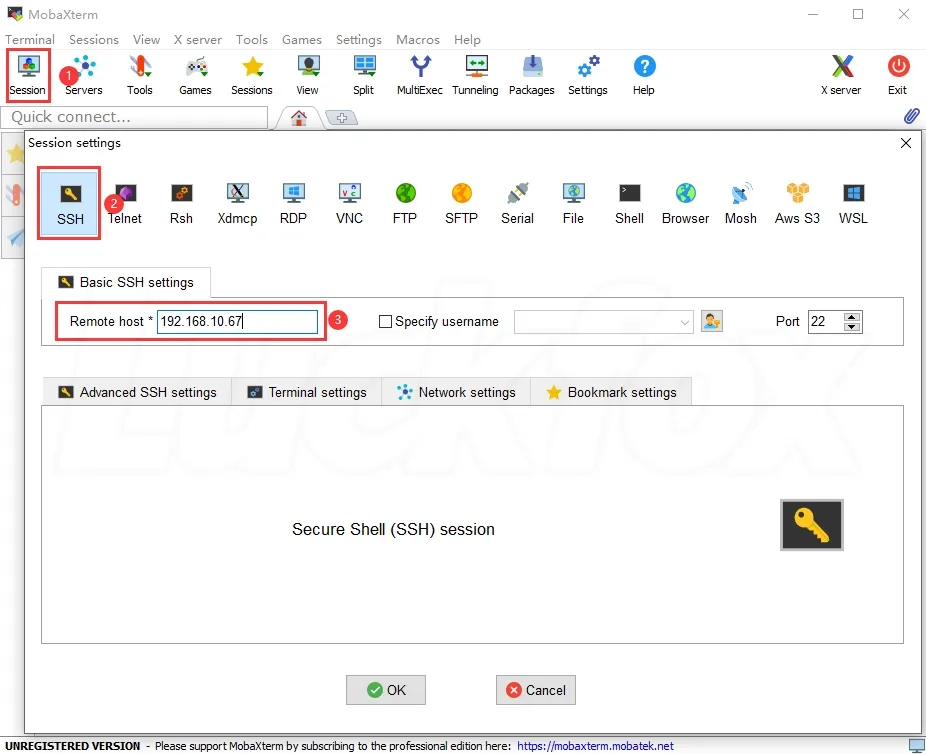
Task: Open the Packages toolbar icon
Action: click(x=532, y=75)
